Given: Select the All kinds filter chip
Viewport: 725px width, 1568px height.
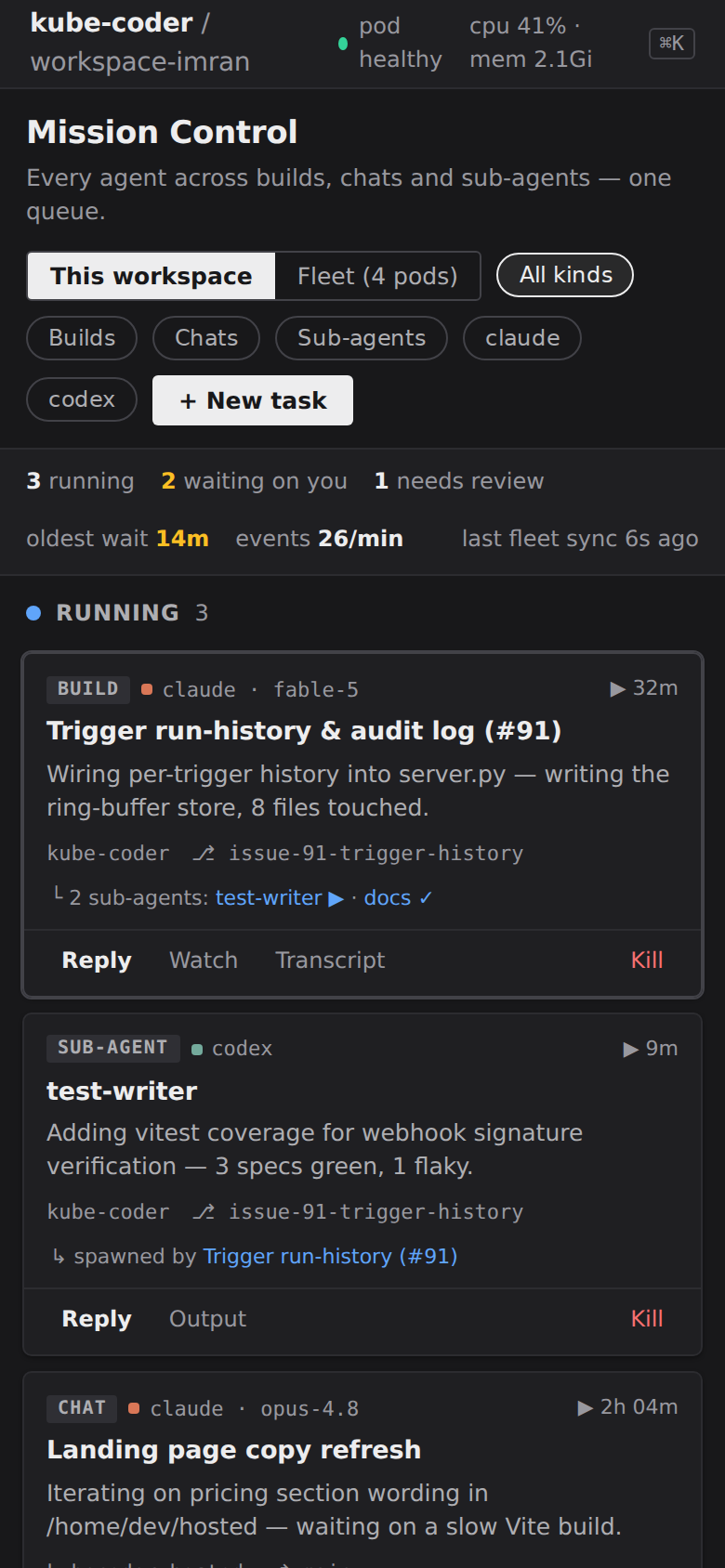Looking at the screenshot, I should 565,275.
